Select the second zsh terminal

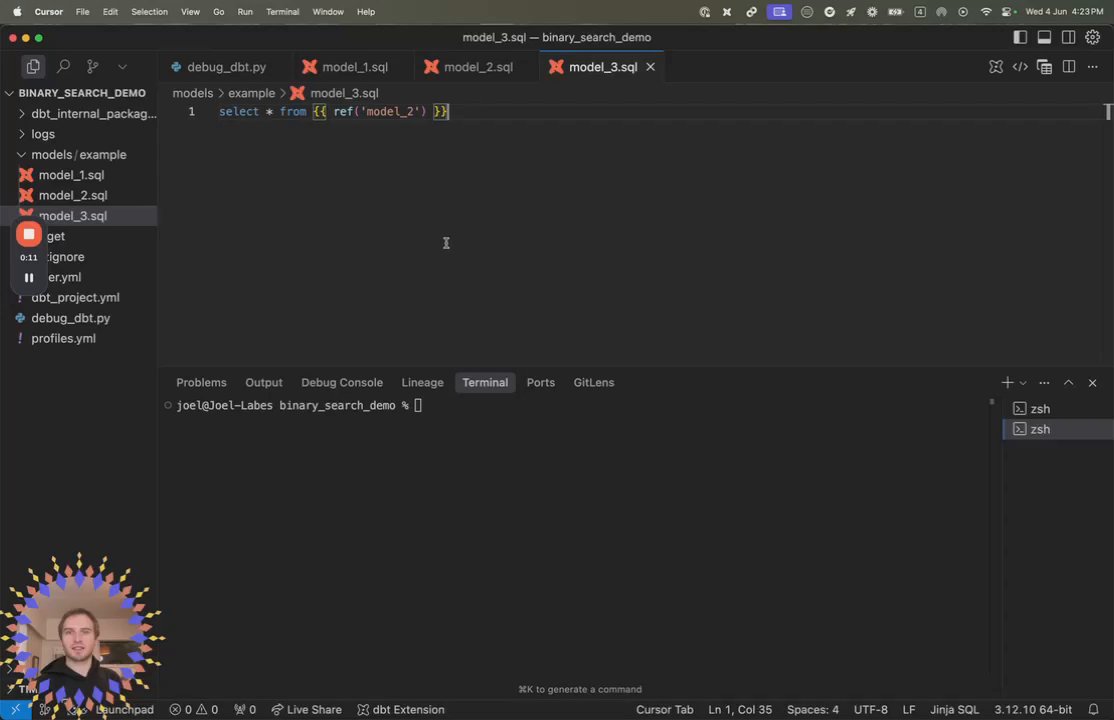pos(1058,429)
